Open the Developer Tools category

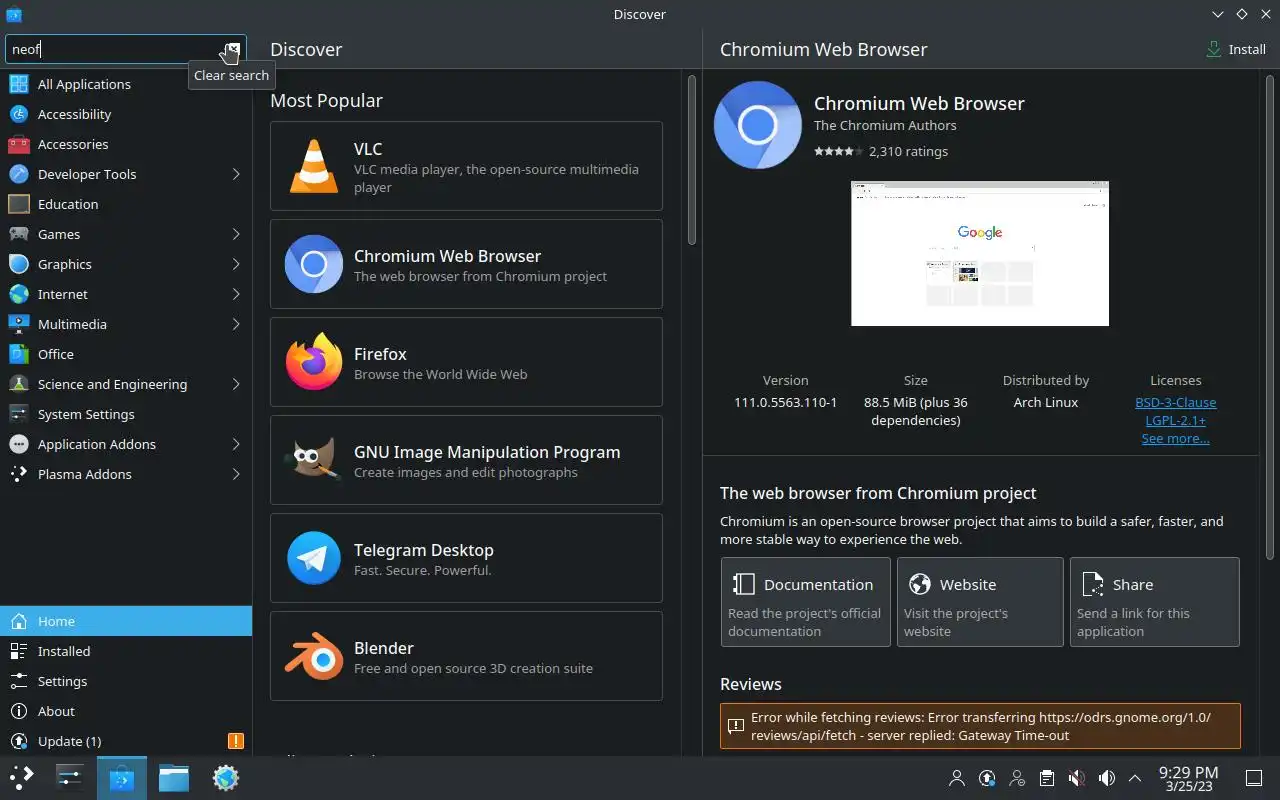tap(126, 174)
